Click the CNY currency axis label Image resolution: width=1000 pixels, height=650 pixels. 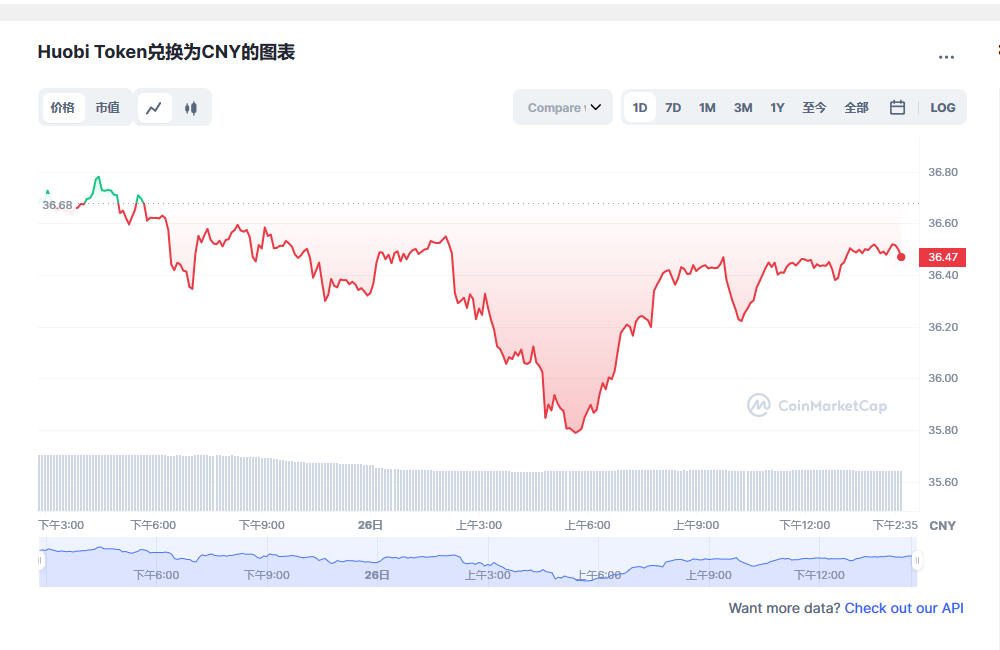pos(943,526)
